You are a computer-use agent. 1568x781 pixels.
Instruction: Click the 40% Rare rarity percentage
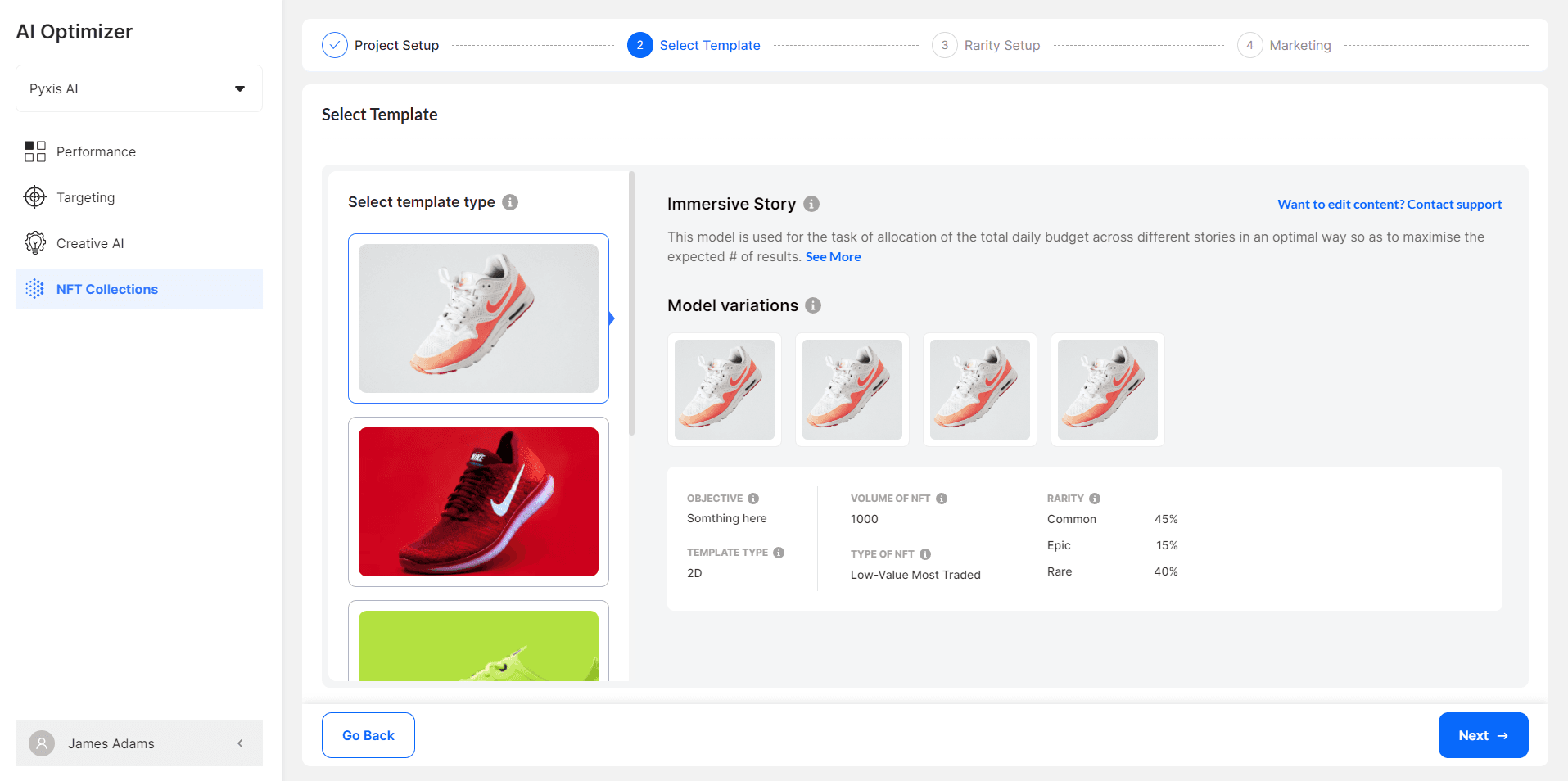pyautogui.click(x=1166, y=571)
